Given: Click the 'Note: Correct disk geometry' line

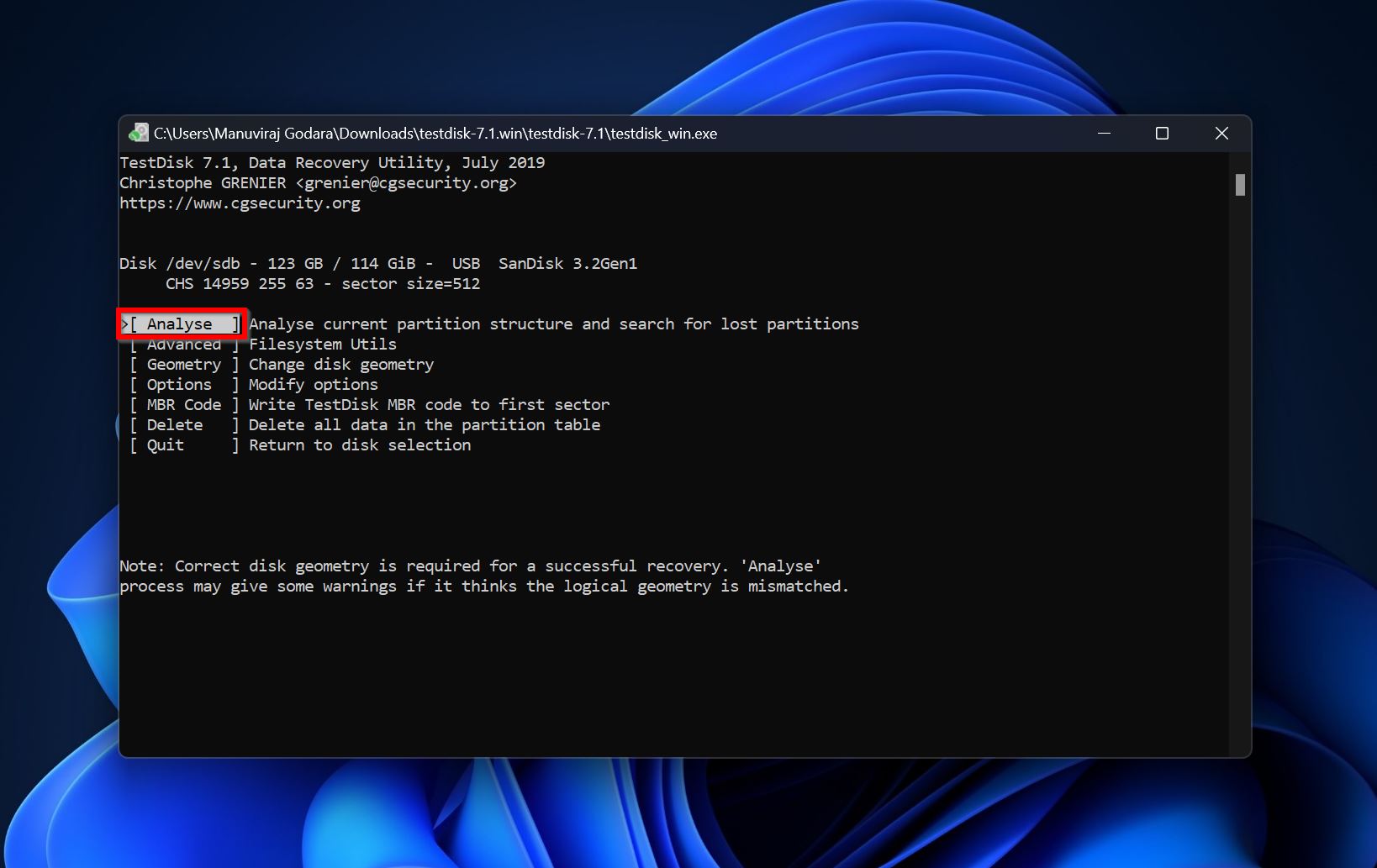Looking at the screenshot, I should [x=471, y=566].
